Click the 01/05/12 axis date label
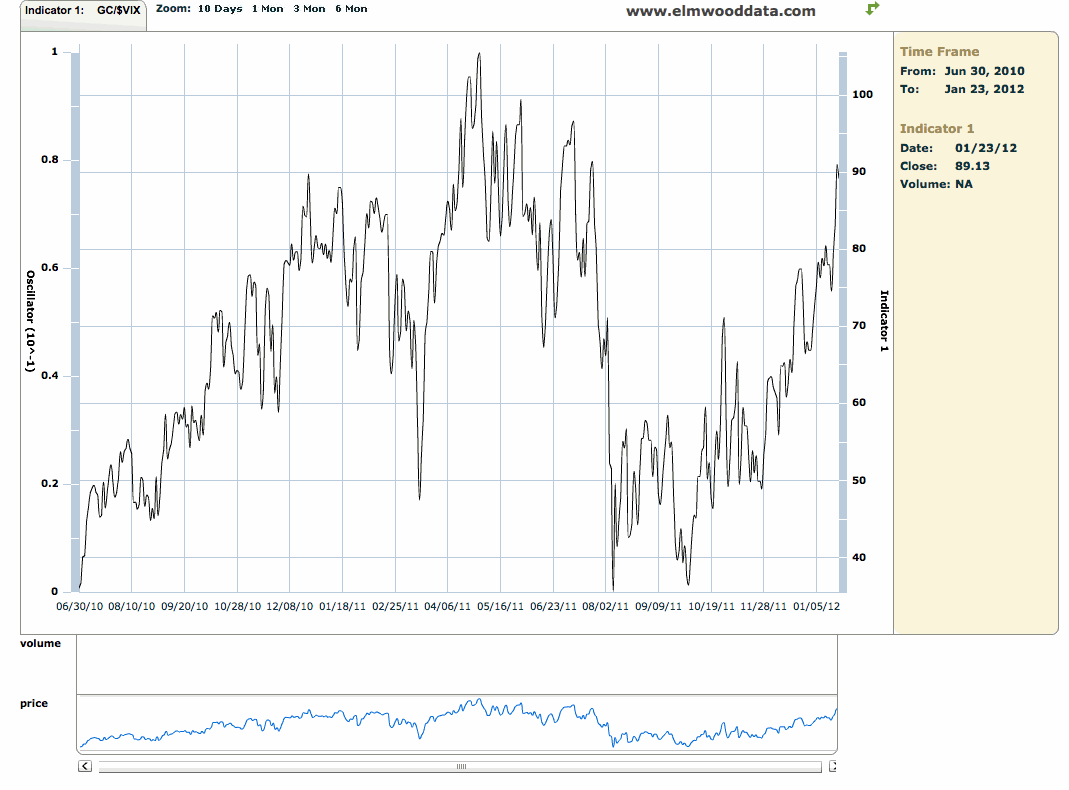1069x790 pixels. tap(815, 606)
